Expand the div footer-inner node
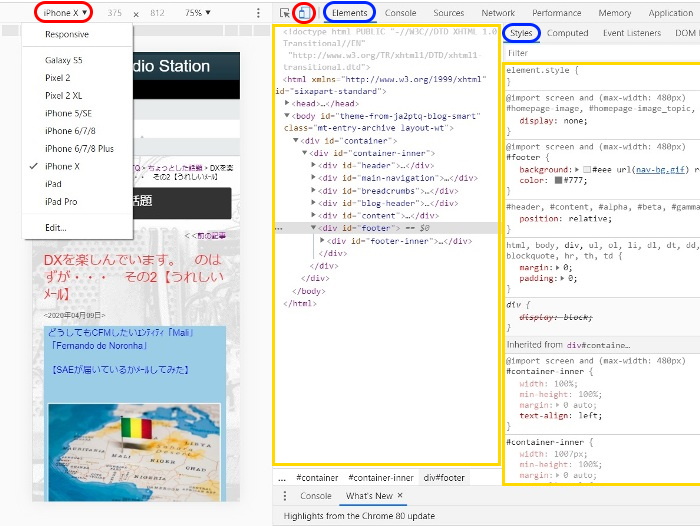Screen dimensions: 700x526 click(x=322, y=241)
